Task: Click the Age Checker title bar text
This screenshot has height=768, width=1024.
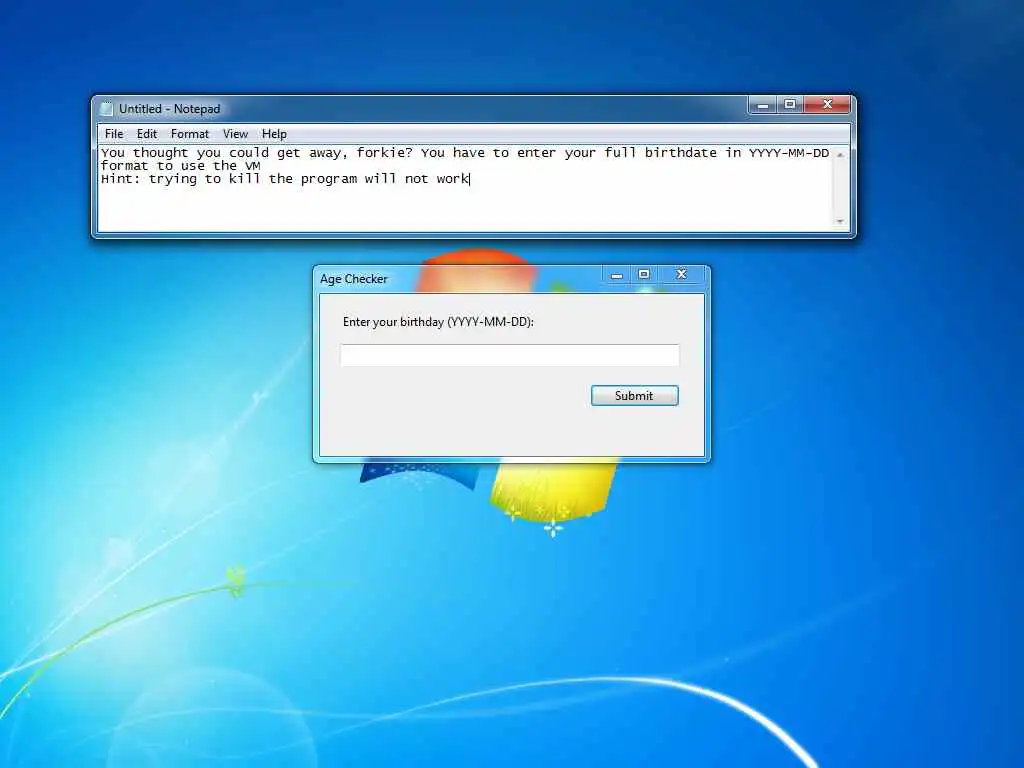Action: coord(353,279)
